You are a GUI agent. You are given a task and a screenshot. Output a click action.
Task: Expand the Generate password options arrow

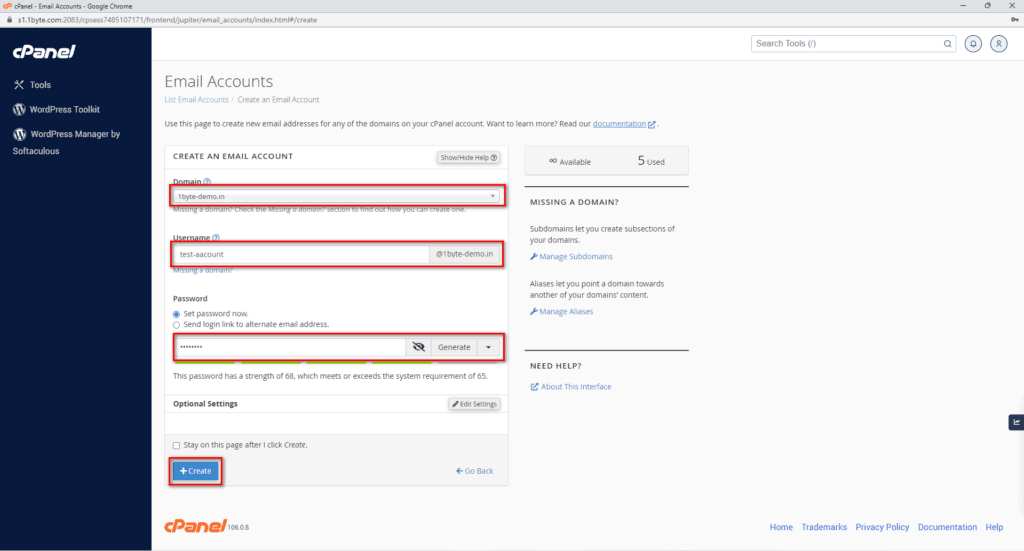[488, 347]
